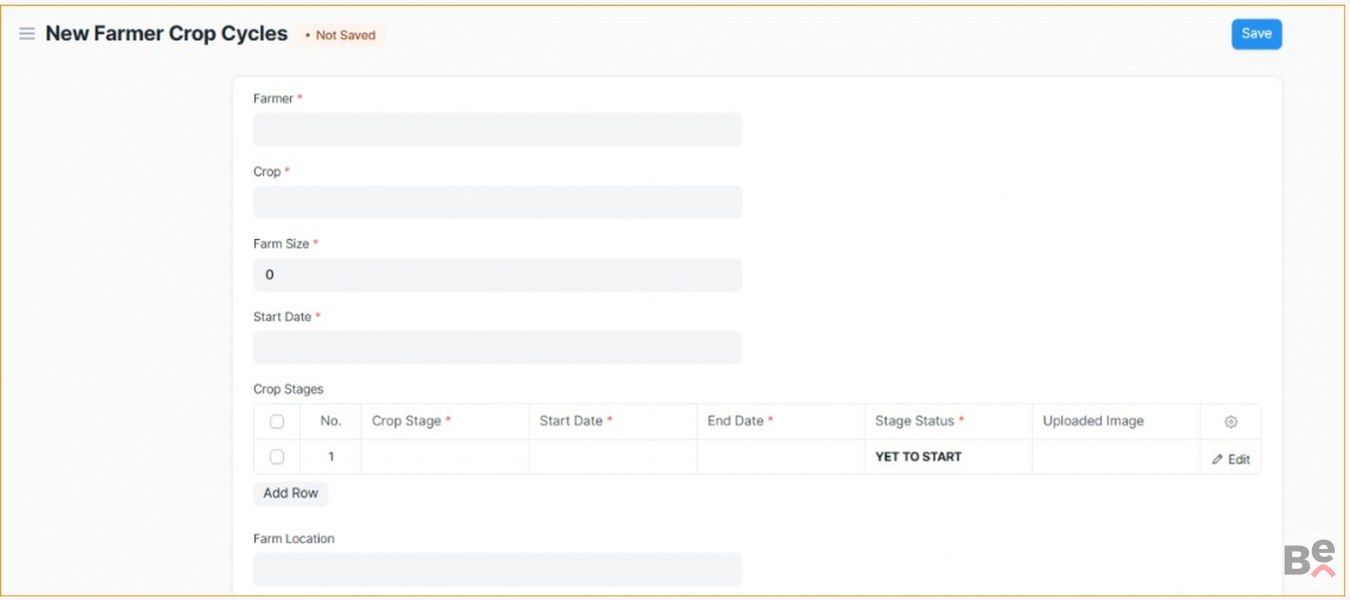Click the Add Row button
The height and width of the screenshot is (600, 1350).
point(290,493)
